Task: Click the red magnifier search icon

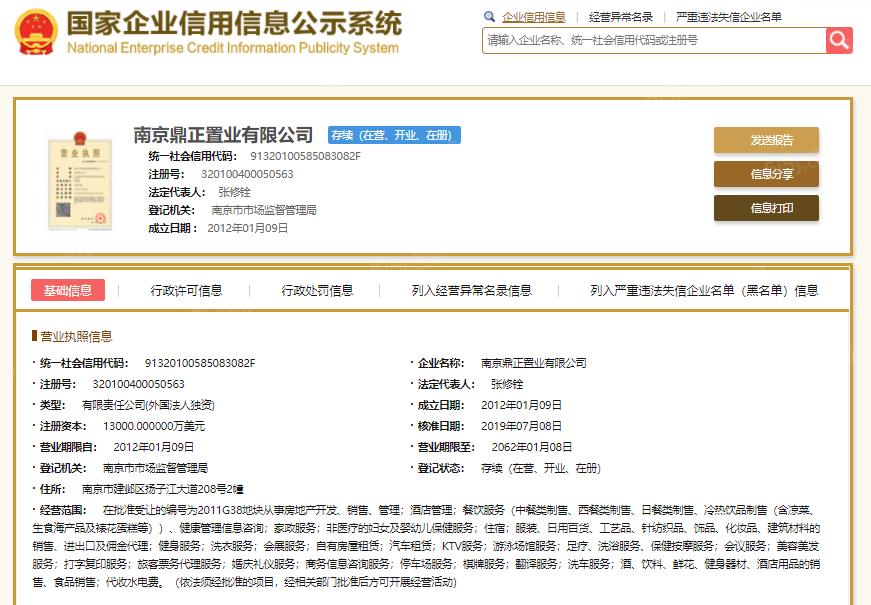Action: tap(838, 41)
